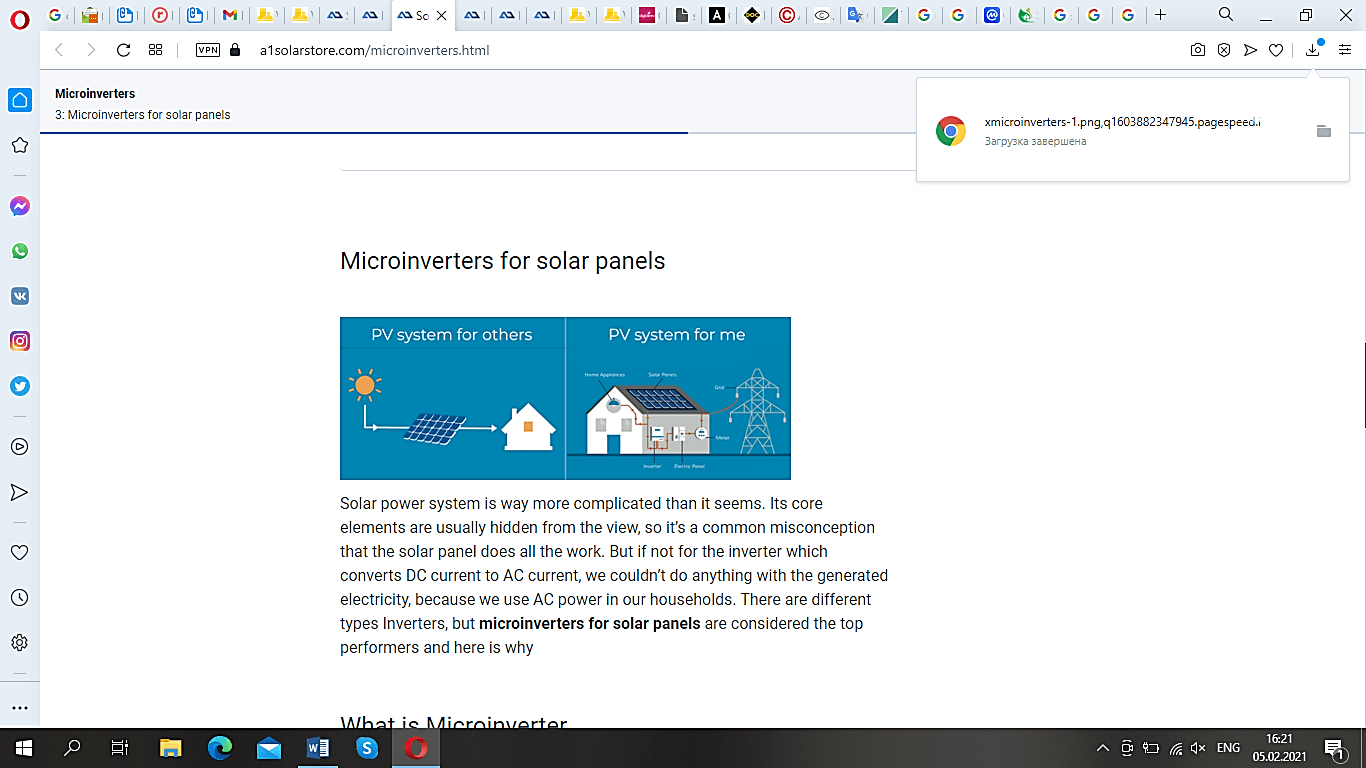The image size is (1366, 768).
Task: Open the ad blocker shield icon
Action: click(x=1223, y=50)
